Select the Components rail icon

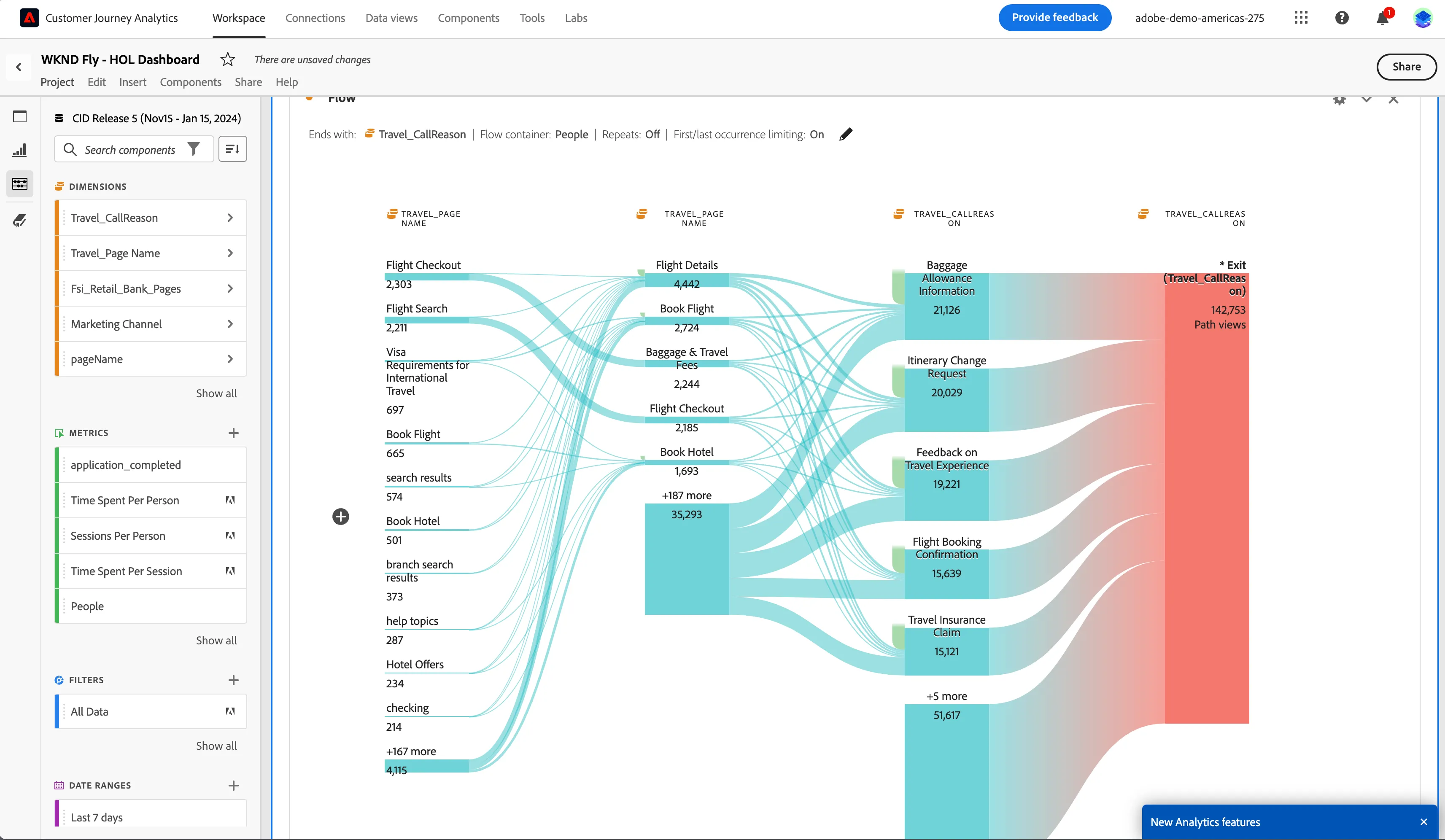(x=20, y=183)
